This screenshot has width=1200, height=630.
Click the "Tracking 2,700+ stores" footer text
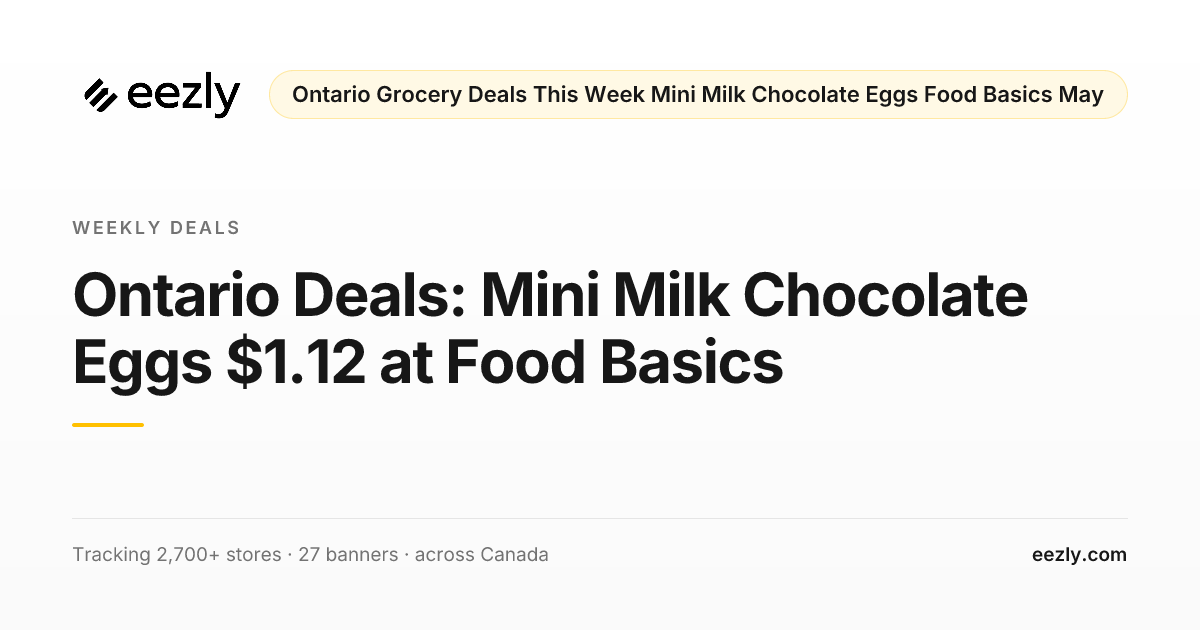177,554
